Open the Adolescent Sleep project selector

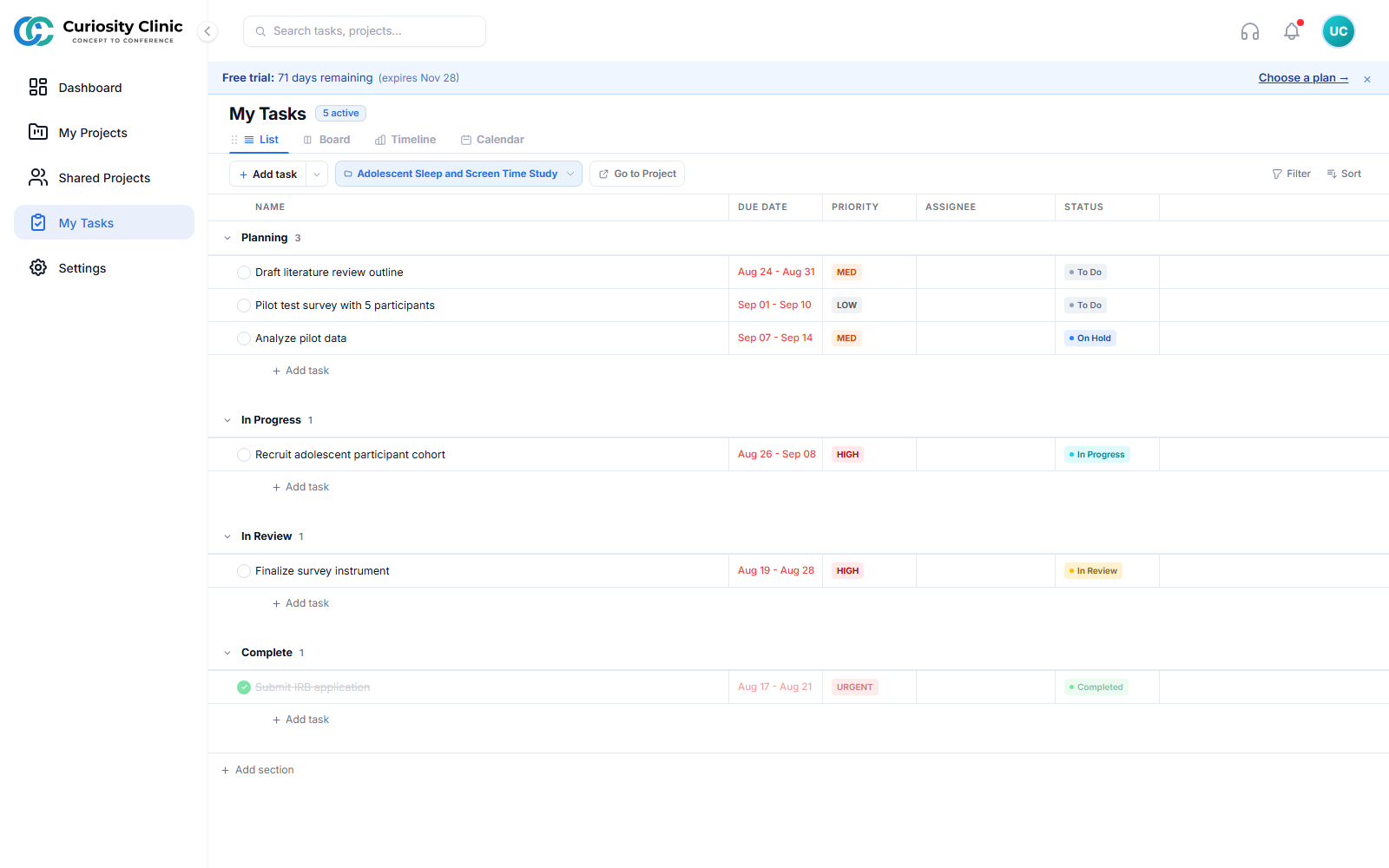coord(458,174)
